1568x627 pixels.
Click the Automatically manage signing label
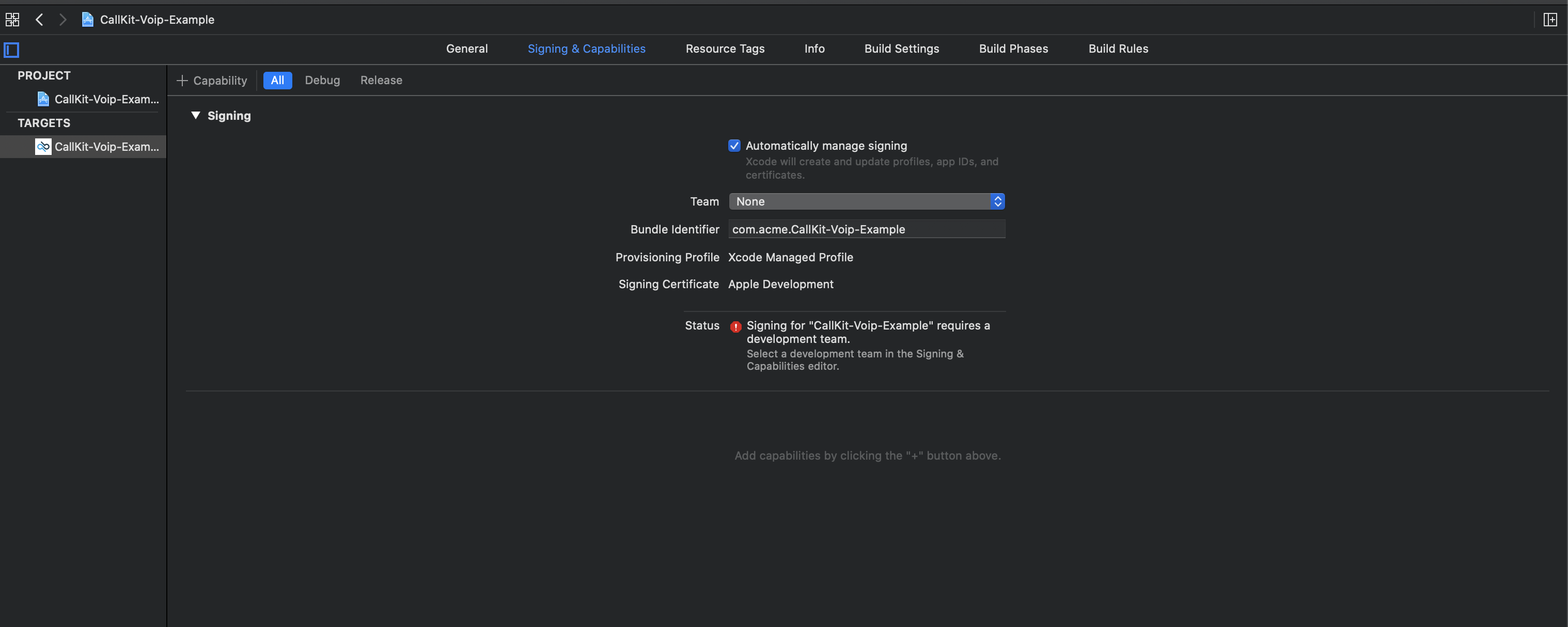826,146
